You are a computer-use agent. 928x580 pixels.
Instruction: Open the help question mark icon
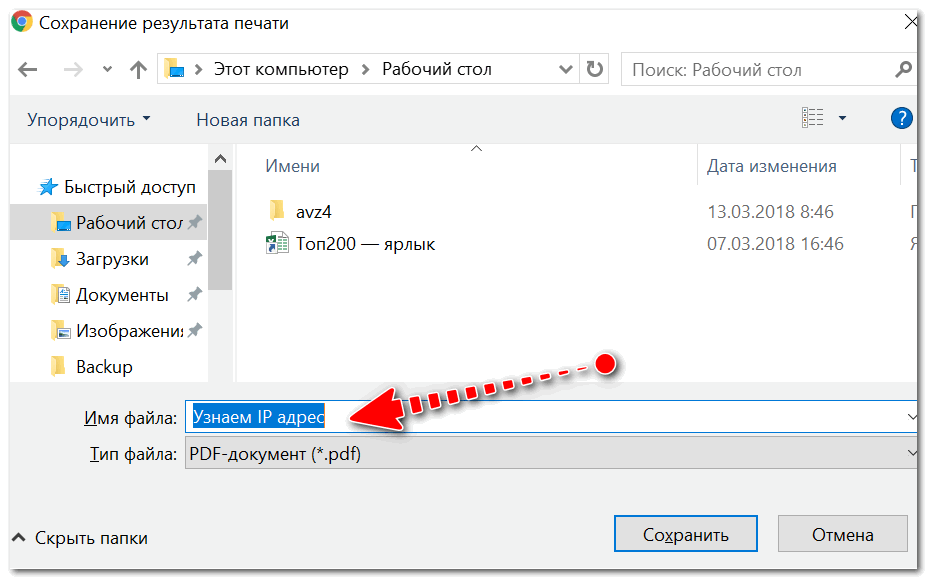(902, 119)
